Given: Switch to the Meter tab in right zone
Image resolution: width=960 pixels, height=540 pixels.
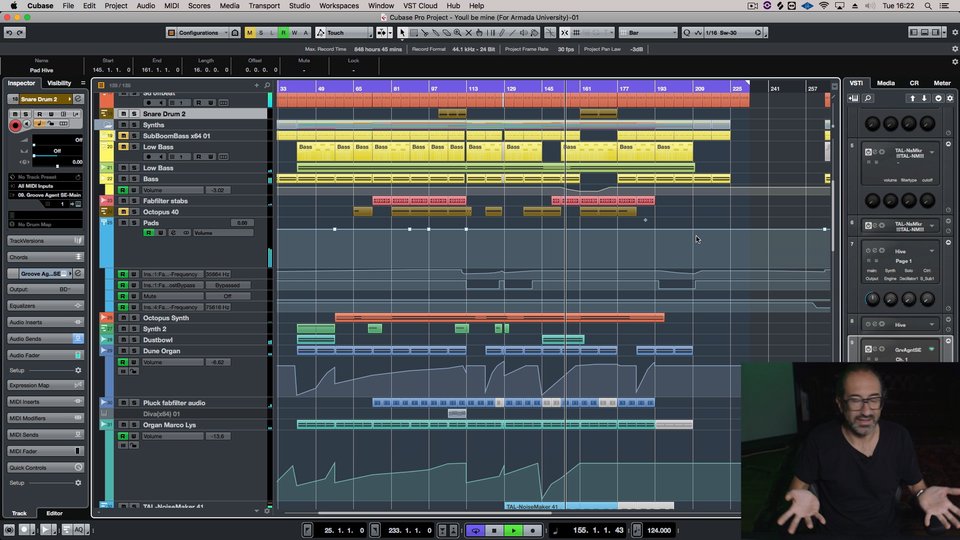Looking at the screenshot, I should pyautogui.click(x=942, y=83).
